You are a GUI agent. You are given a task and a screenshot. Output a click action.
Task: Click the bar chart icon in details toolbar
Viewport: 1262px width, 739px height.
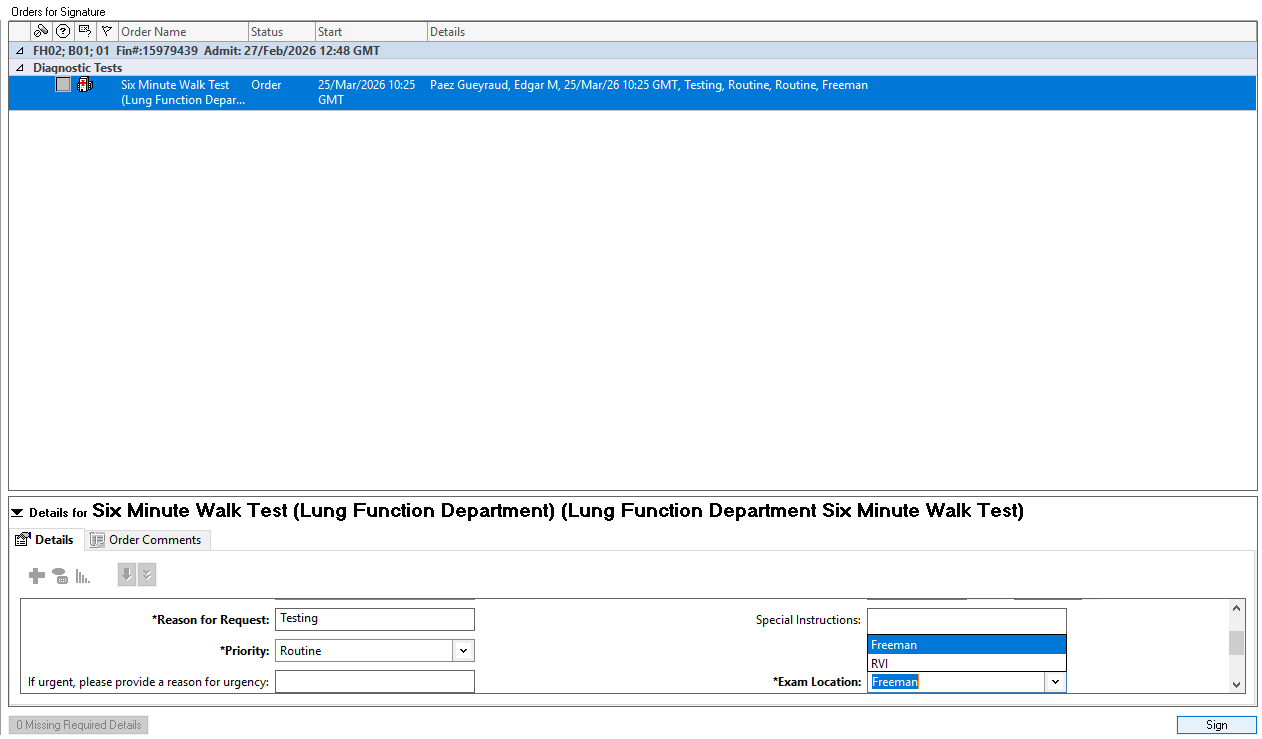click(x=83, y=576)
